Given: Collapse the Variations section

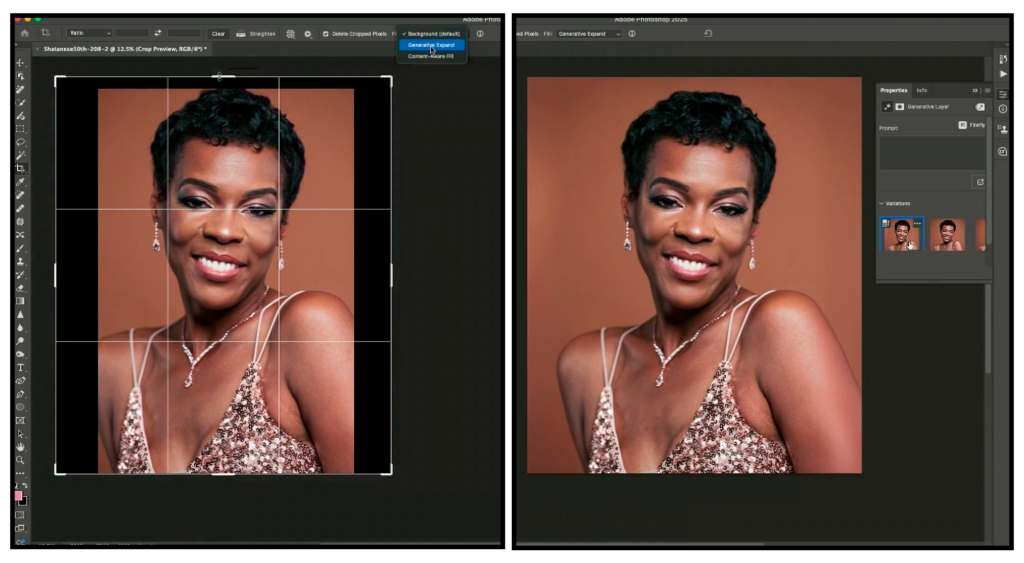Looking at the screenshot, I should [x=882, y=203].
